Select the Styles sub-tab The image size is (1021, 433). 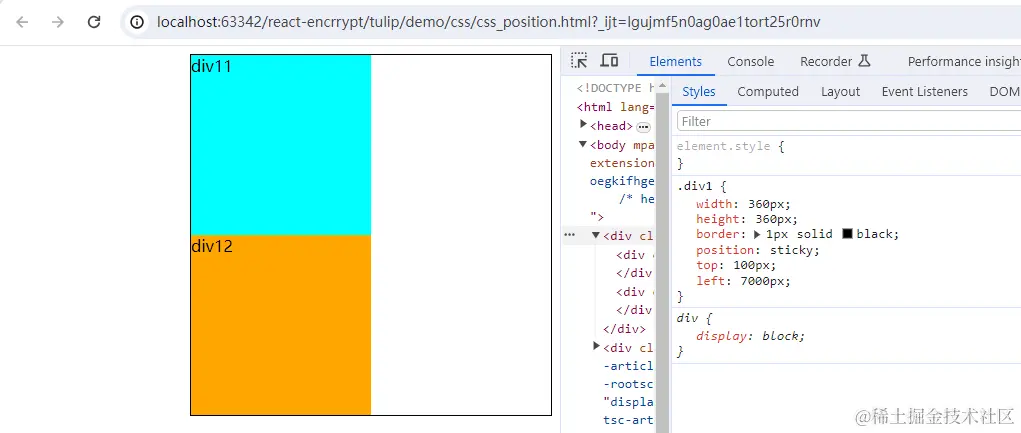click(699, 92)
